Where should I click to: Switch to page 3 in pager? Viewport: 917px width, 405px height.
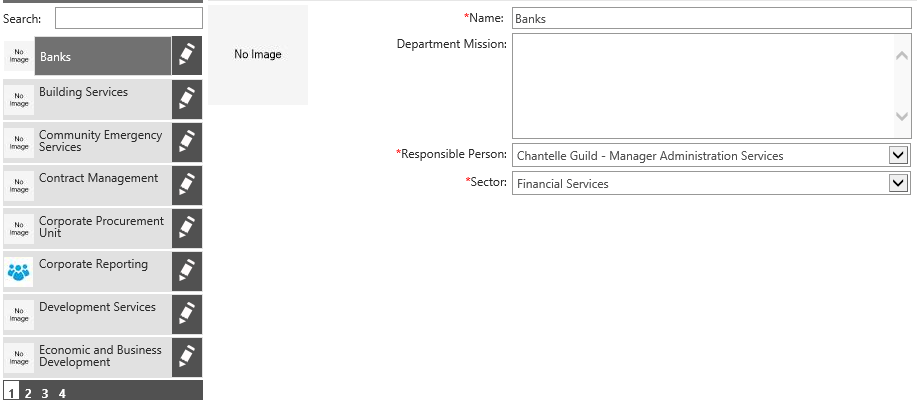[x=45, y=394]
